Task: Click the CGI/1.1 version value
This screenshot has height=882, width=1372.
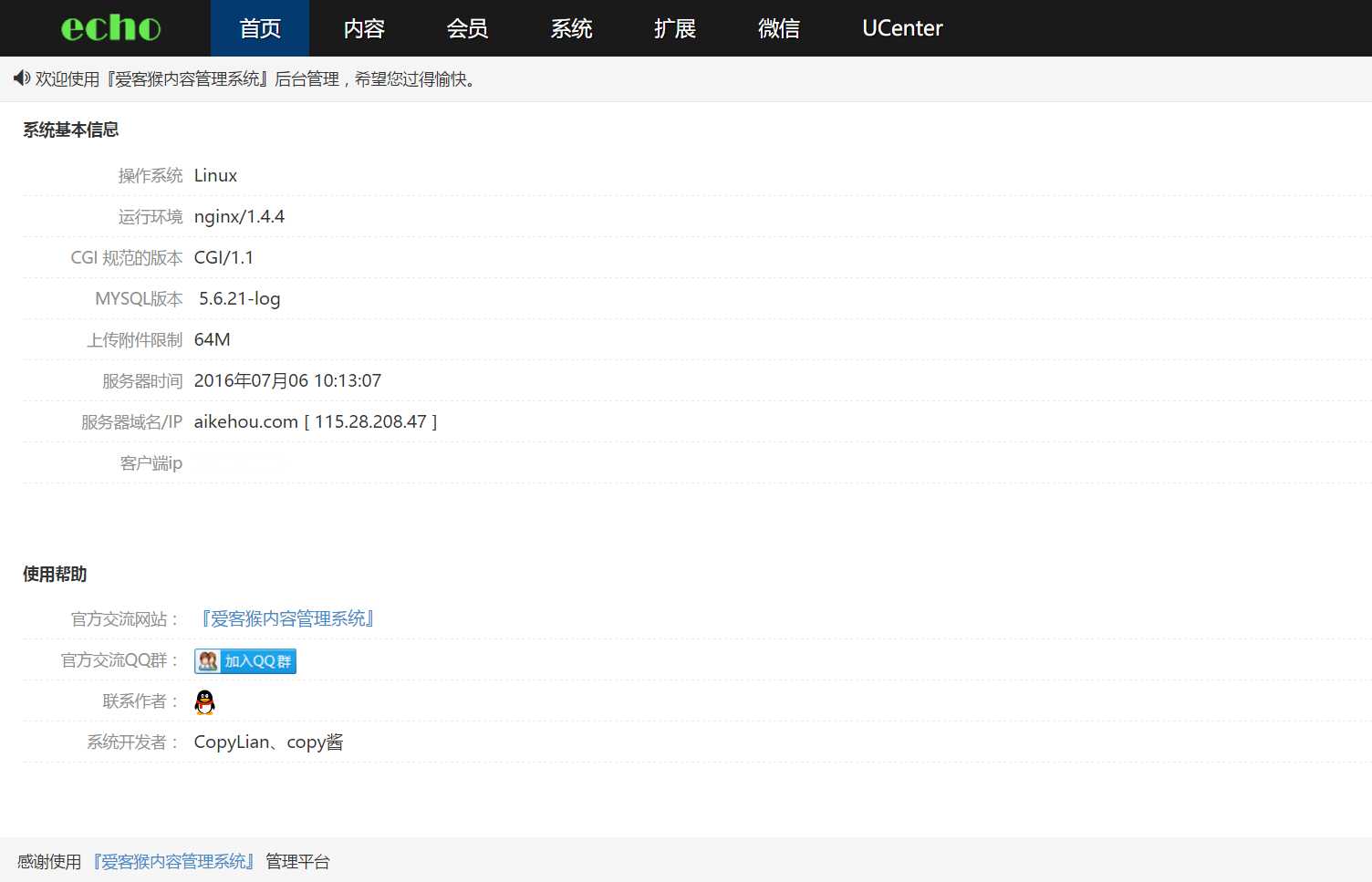Action: click(x=223, y=257)
